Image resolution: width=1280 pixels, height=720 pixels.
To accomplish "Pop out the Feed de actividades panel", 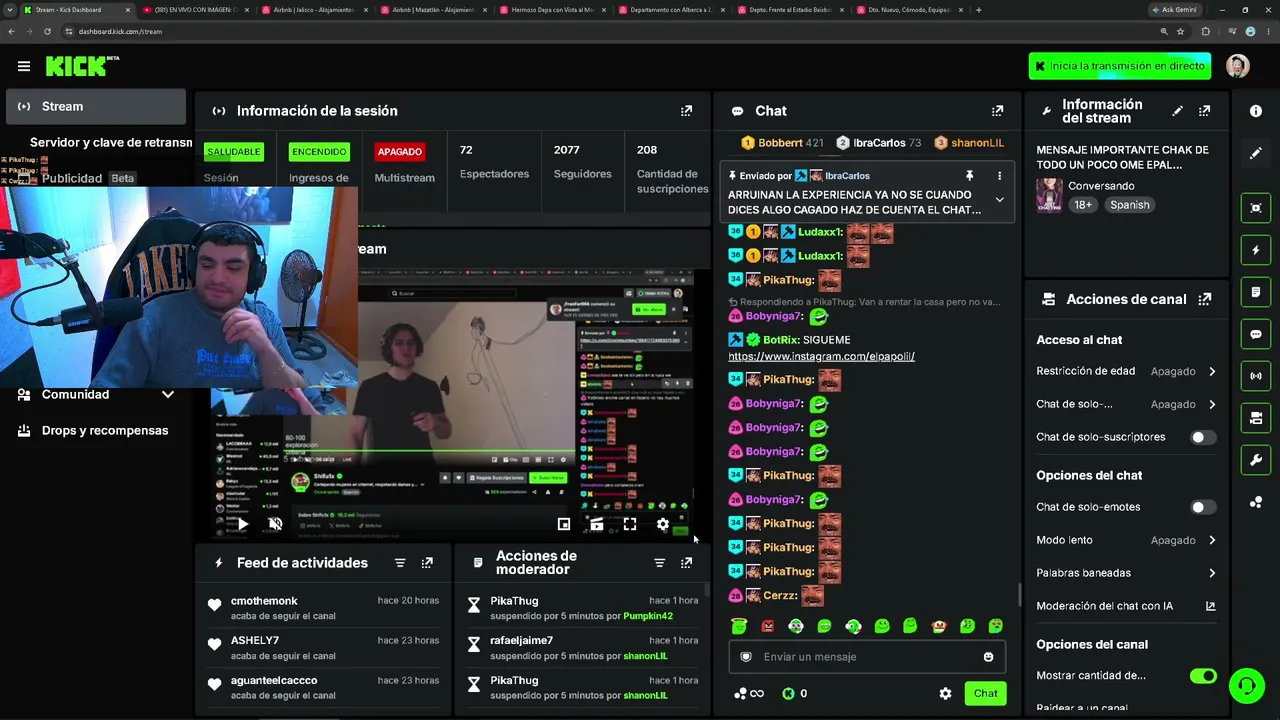I will point(427,563).
